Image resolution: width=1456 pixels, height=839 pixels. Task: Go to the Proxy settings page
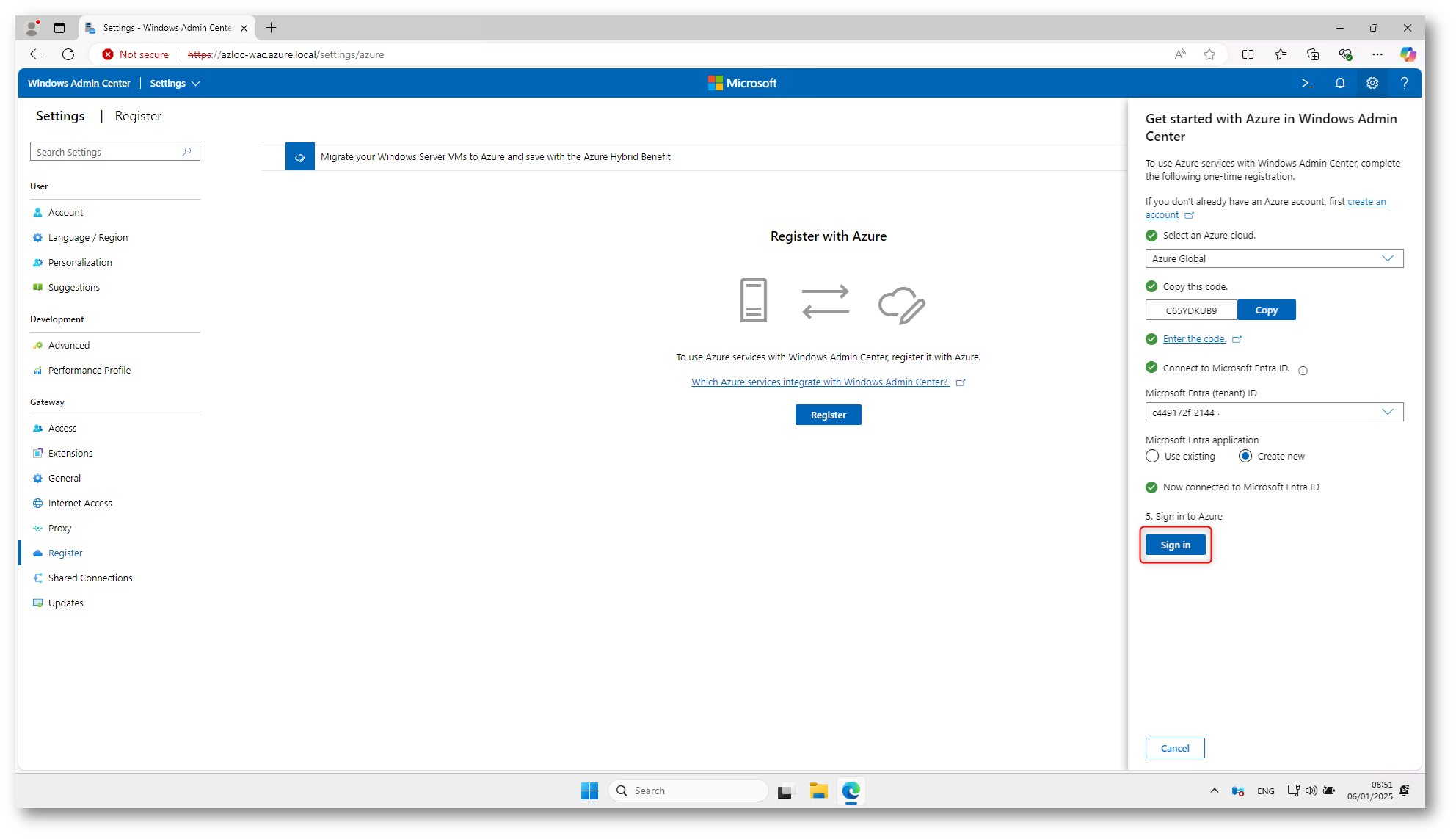click(x=59, y=529)
